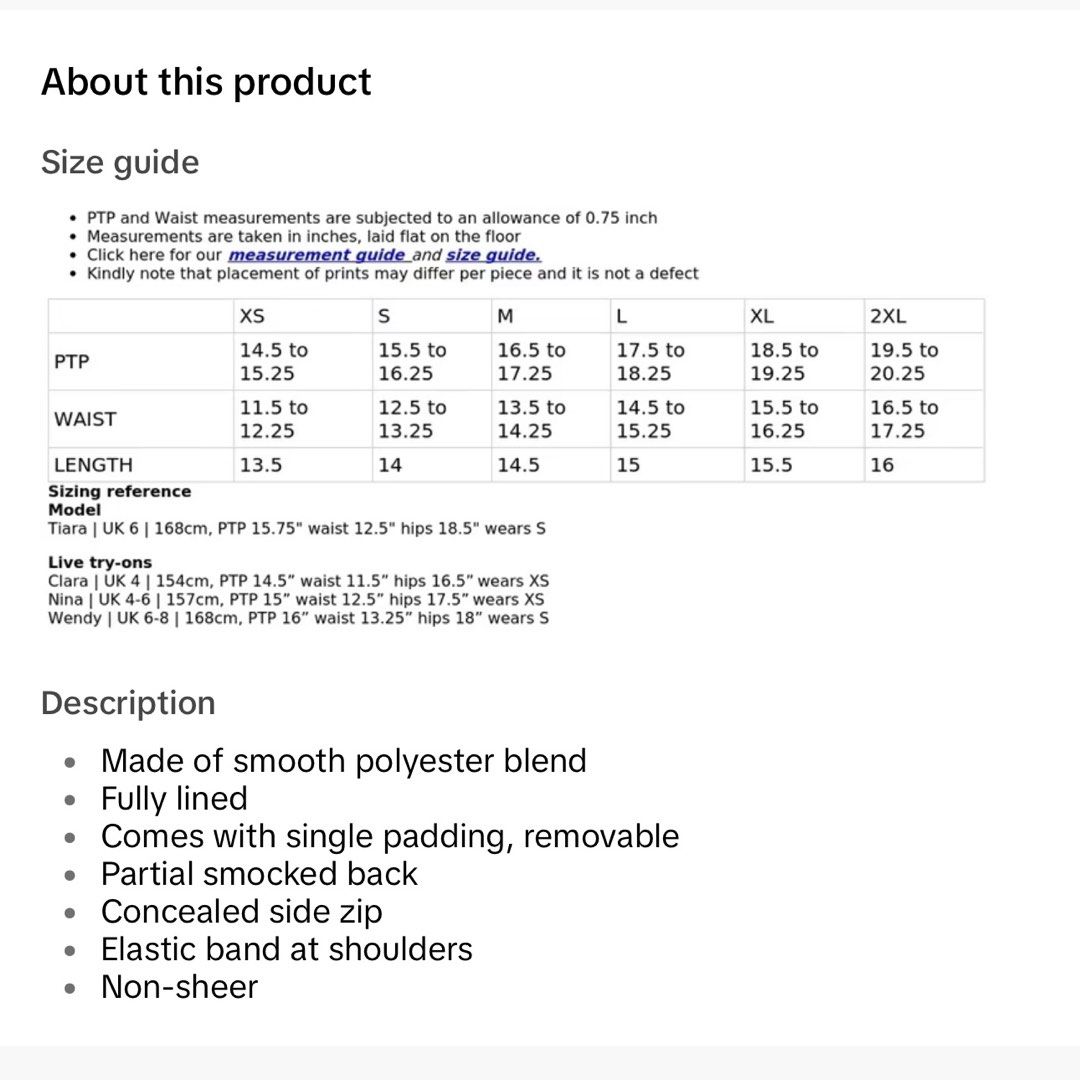Click the XL waist cell 15.5 to 16.25
This screenshot has width=1080, height=1080.
[785, 419]
